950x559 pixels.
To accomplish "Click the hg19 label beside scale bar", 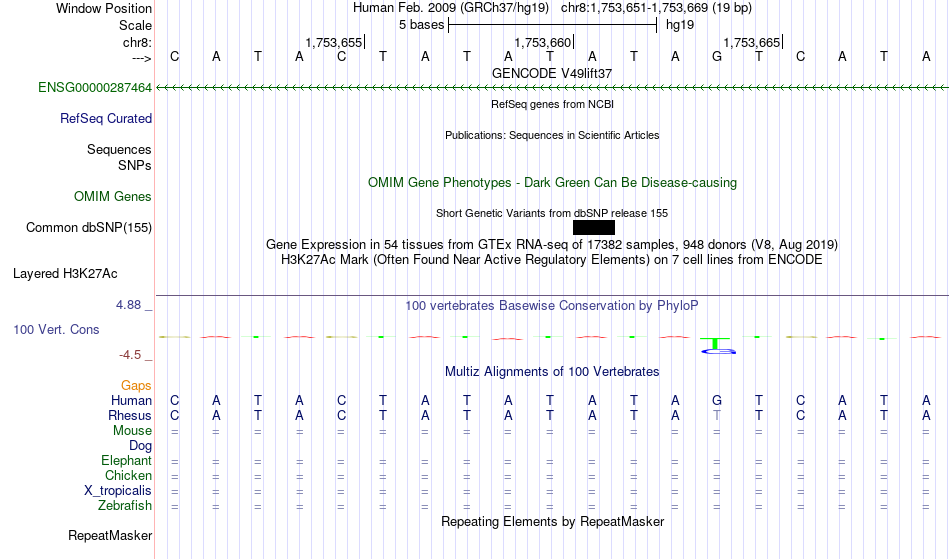I will 680,25.
